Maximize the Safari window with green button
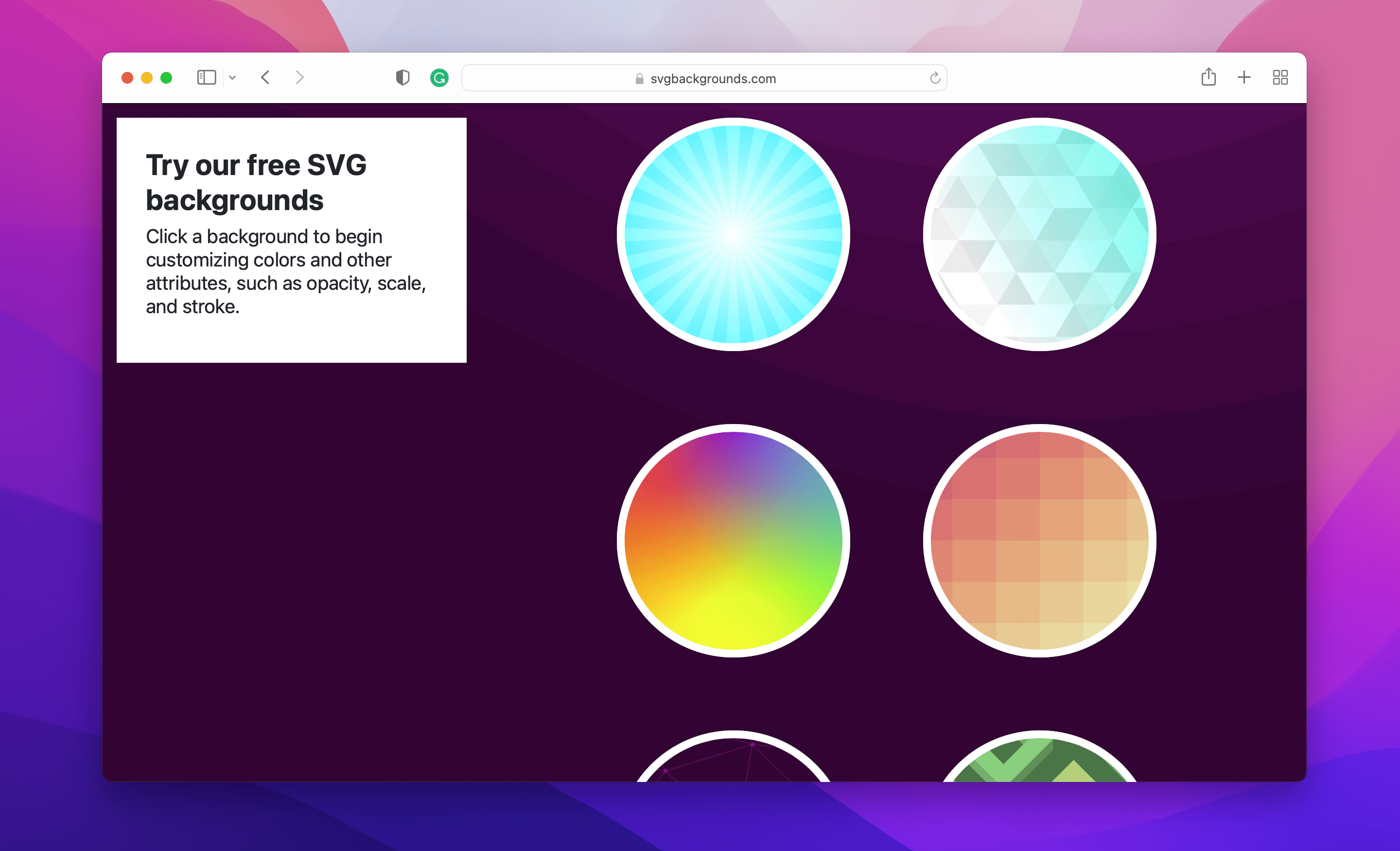Viewport: 1400px width, 851px height. 166,78
